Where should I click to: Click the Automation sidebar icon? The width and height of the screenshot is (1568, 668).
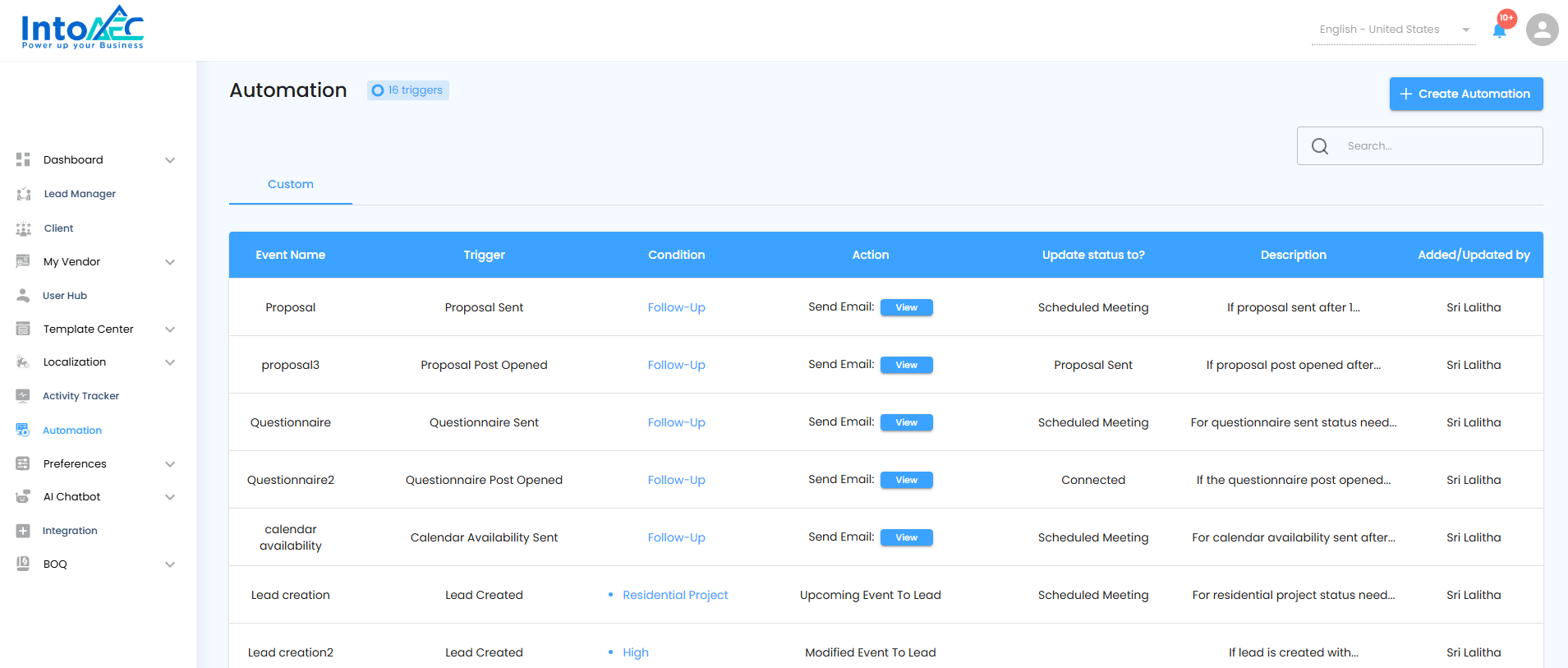coord(23,430)
